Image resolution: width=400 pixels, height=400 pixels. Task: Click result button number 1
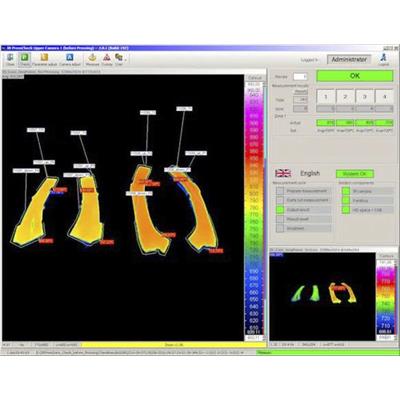pos(326,97)
